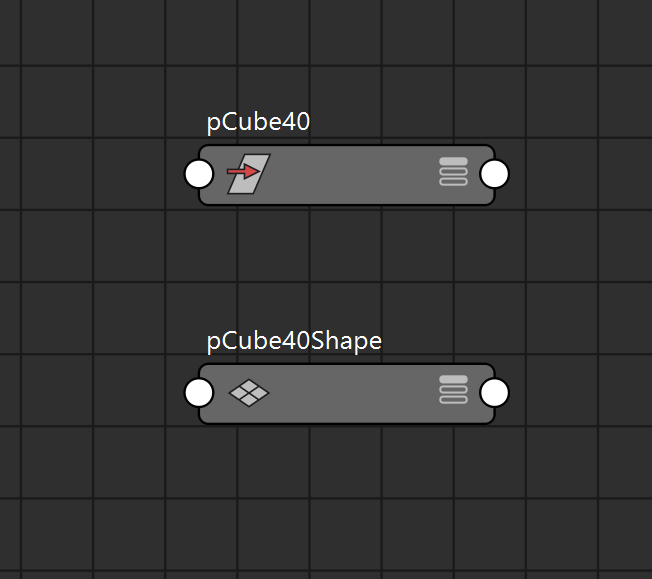
Task: Select the pCube40 node title label
Action: tap(258, 122)
